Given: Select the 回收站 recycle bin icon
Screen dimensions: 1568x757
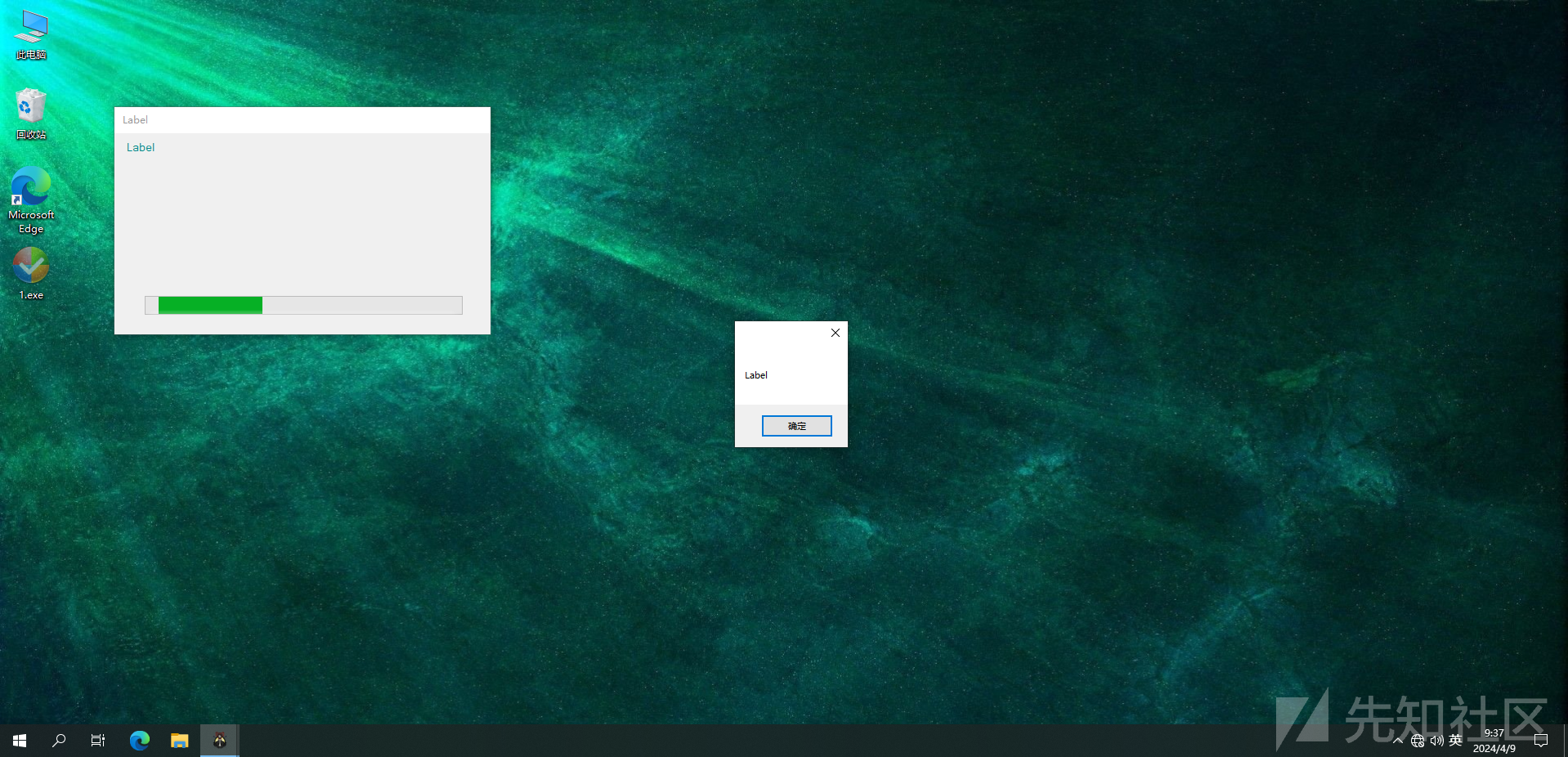Looking at the screenshot, I should pyautogui.click(x=31, y=114).
